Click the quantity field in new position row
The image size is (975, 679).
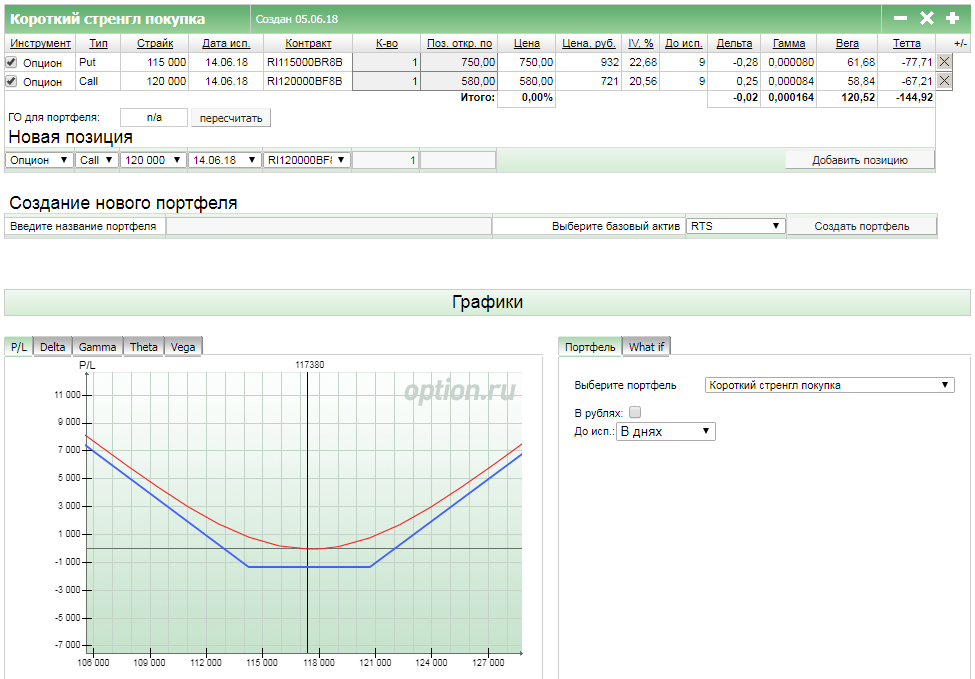coord(386,160)
